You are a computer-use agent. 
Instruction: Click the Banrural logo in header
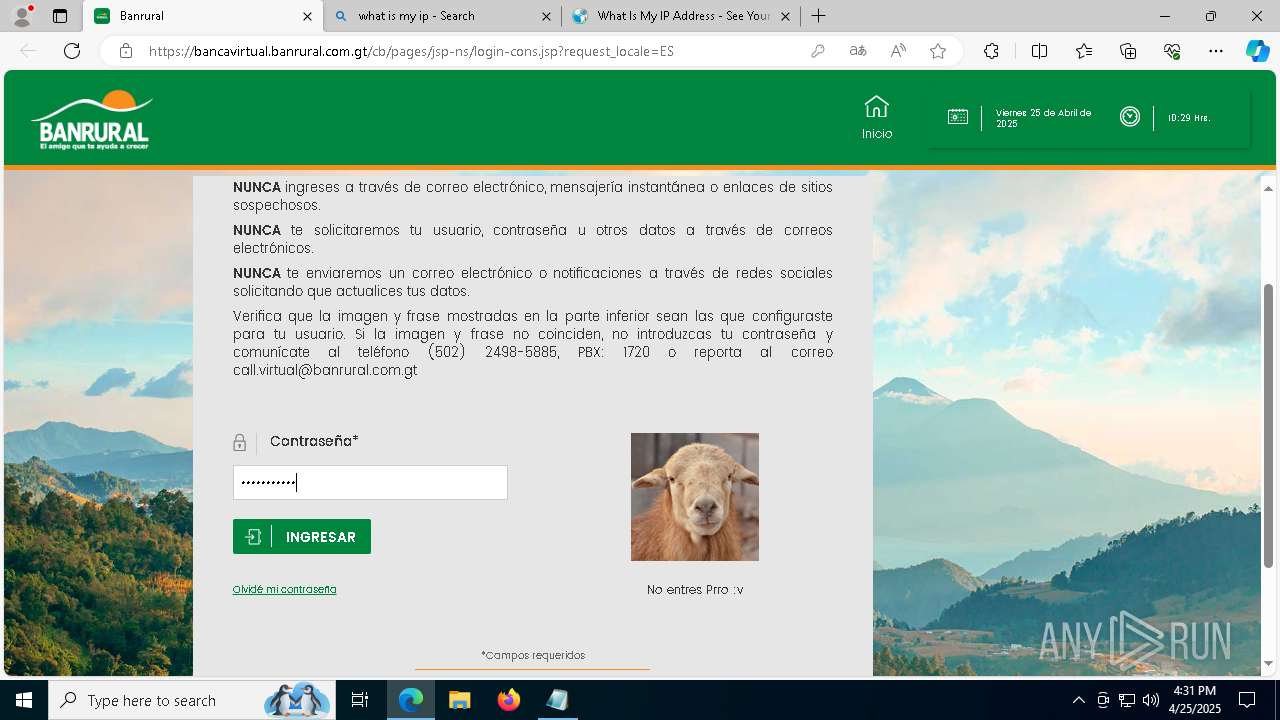click(x=92, y=120)
